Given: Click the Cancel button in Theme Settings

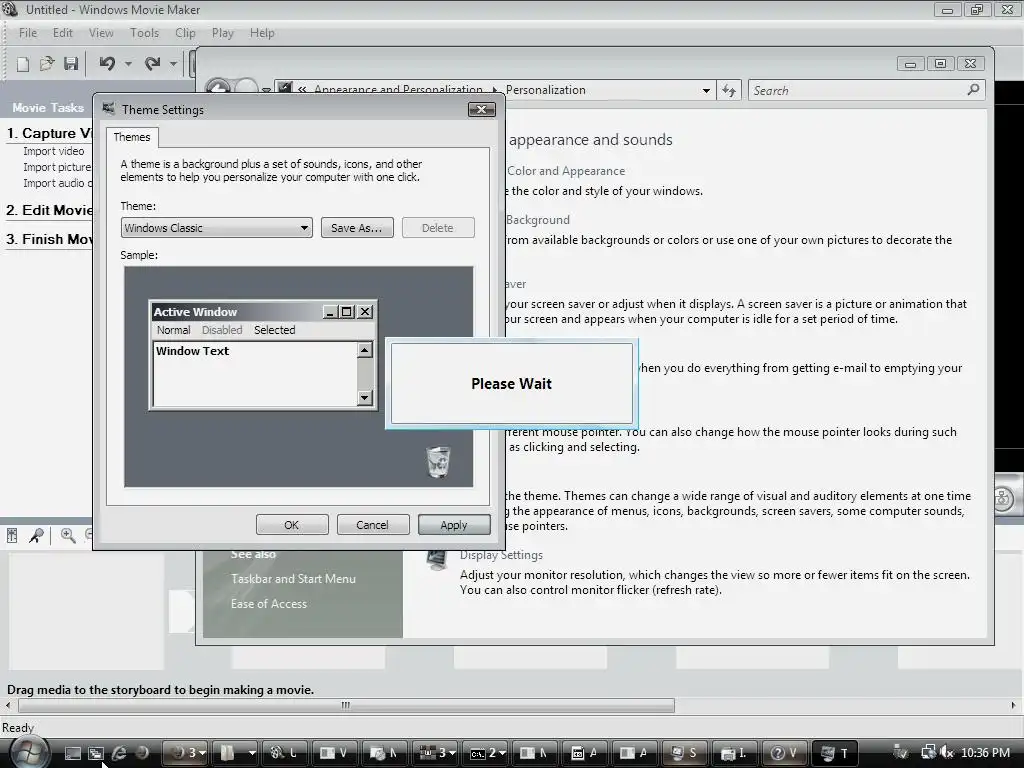Looking at the screenshot, I should [372, 525].
